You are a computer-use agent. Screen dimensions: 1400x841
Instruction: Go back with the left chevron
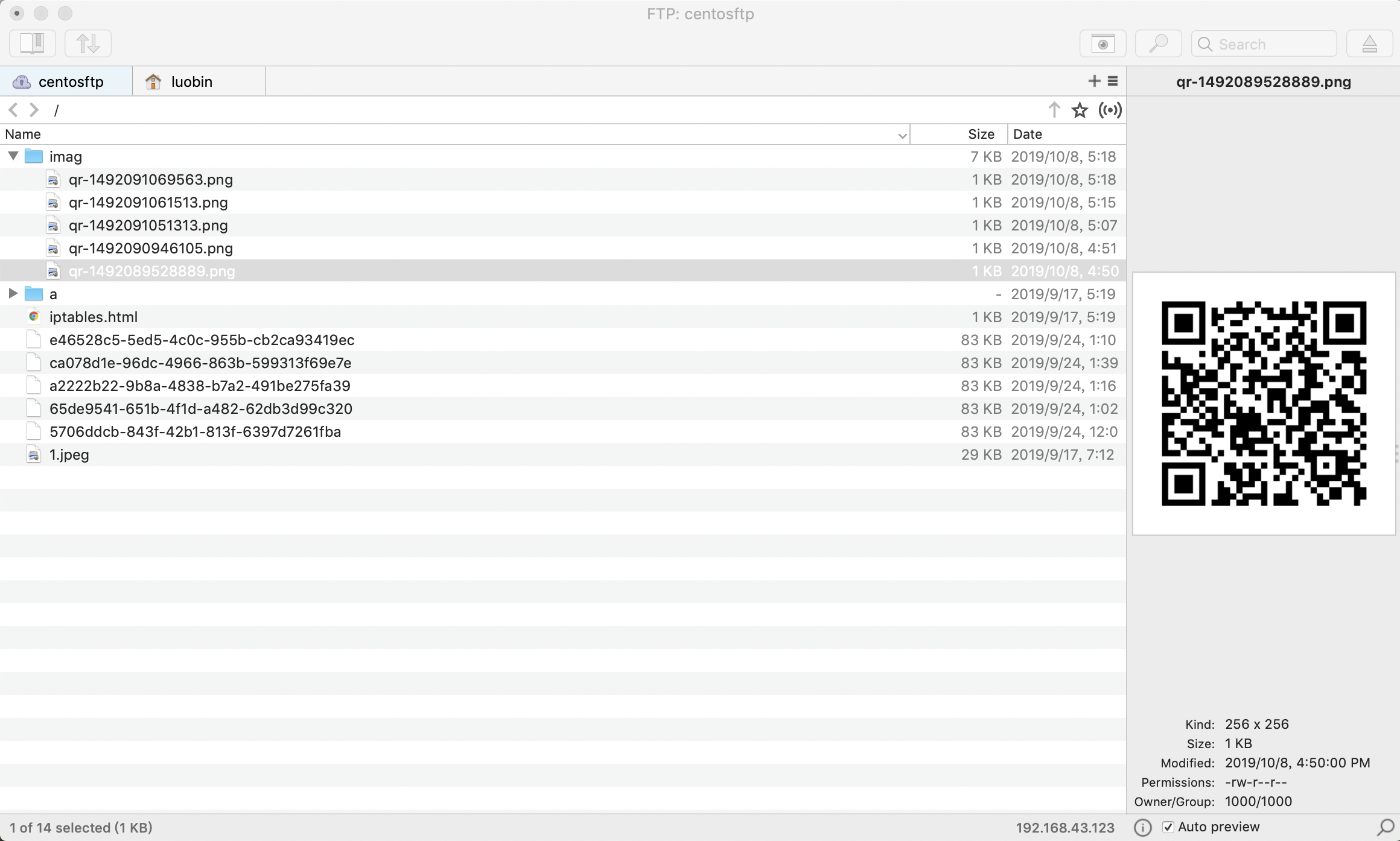tap(13, 110)
